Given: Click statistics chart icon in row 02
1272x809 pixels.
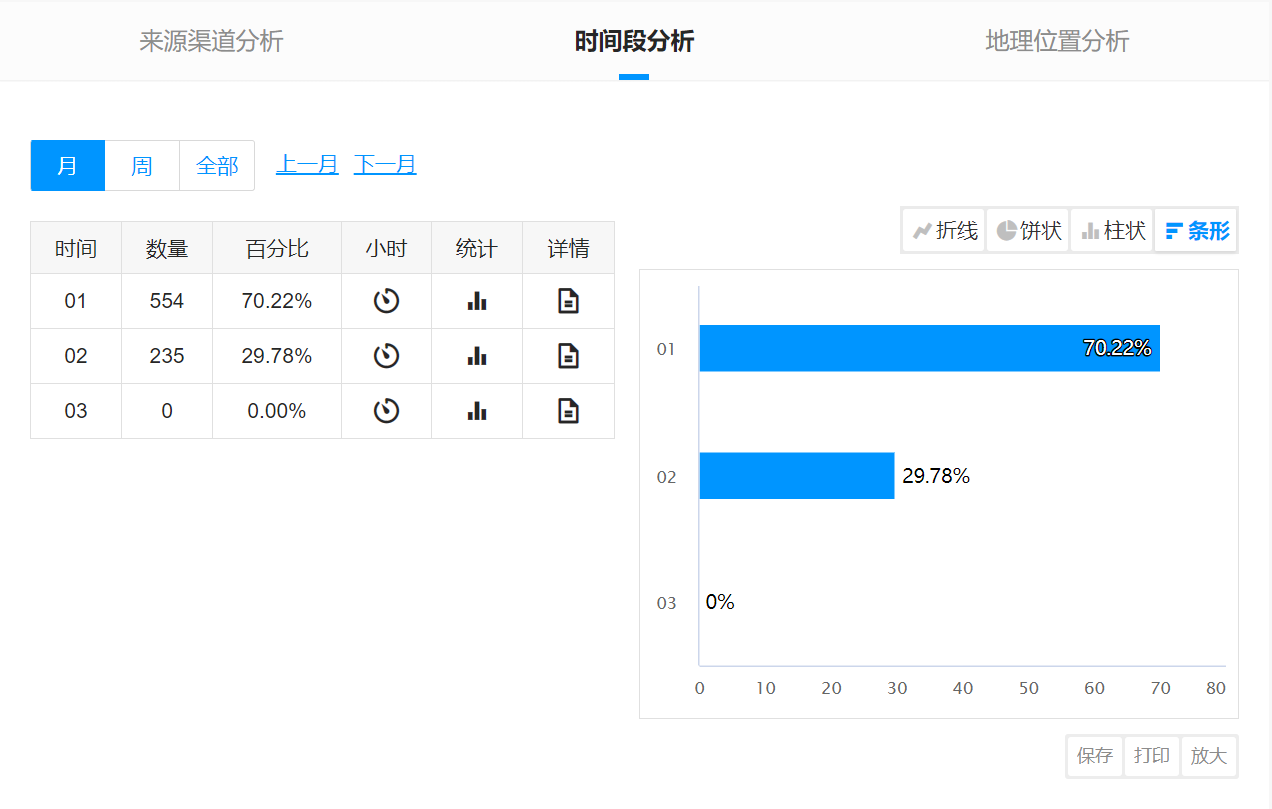Looking at the screenshot, I should [477, 356].
